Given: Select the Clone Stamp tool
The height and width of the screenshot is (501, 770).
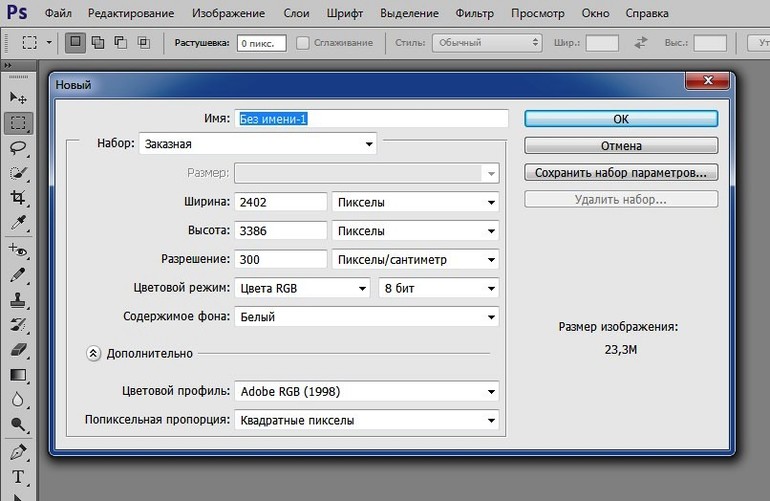Looking at the screenshot, I should [x=17, y=299].
